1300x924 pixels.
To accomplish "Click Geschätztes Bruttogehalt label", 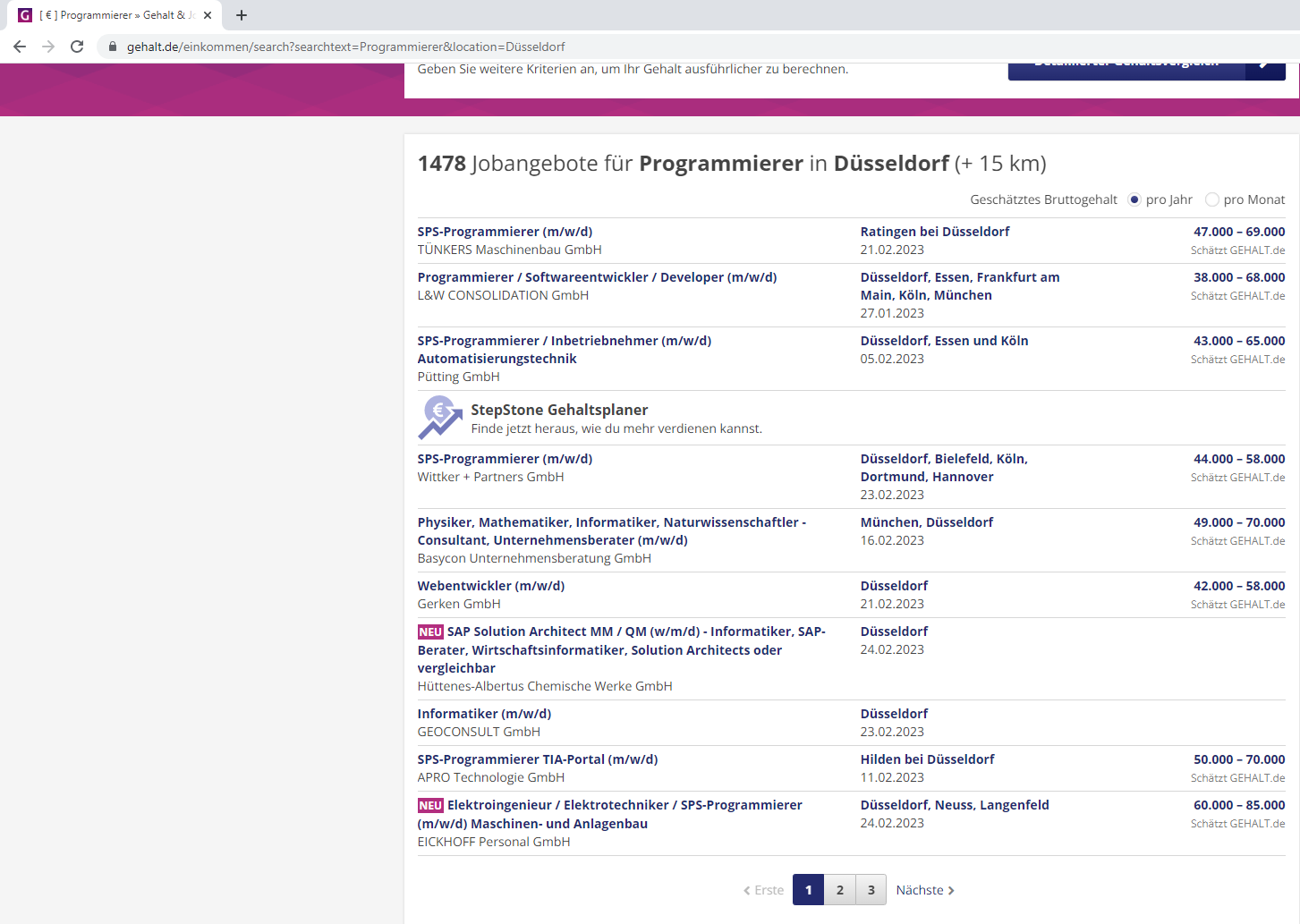I will [1043, 199].
